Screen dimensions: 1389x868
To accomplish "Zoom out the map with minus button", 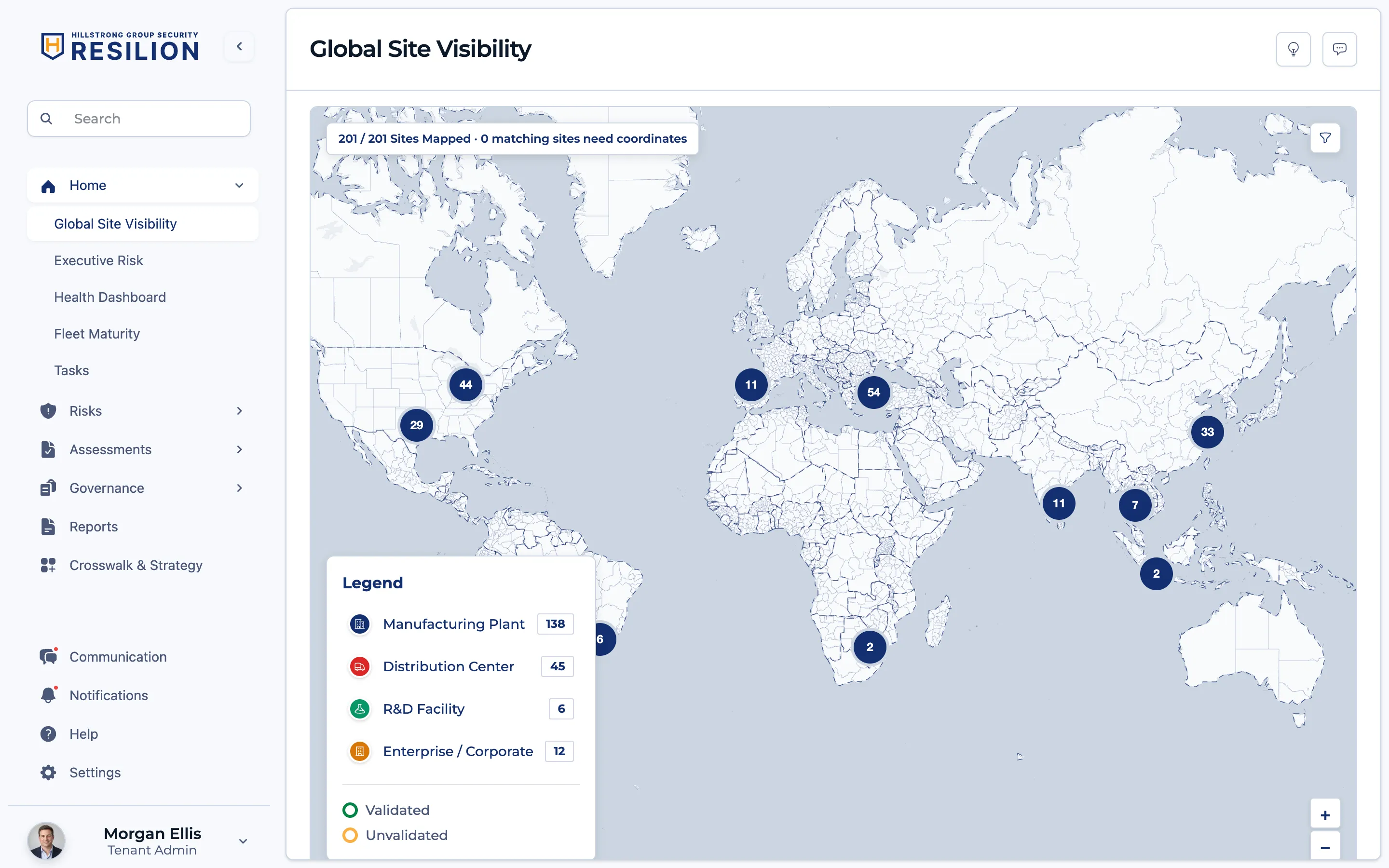I will click(1325, 847).
